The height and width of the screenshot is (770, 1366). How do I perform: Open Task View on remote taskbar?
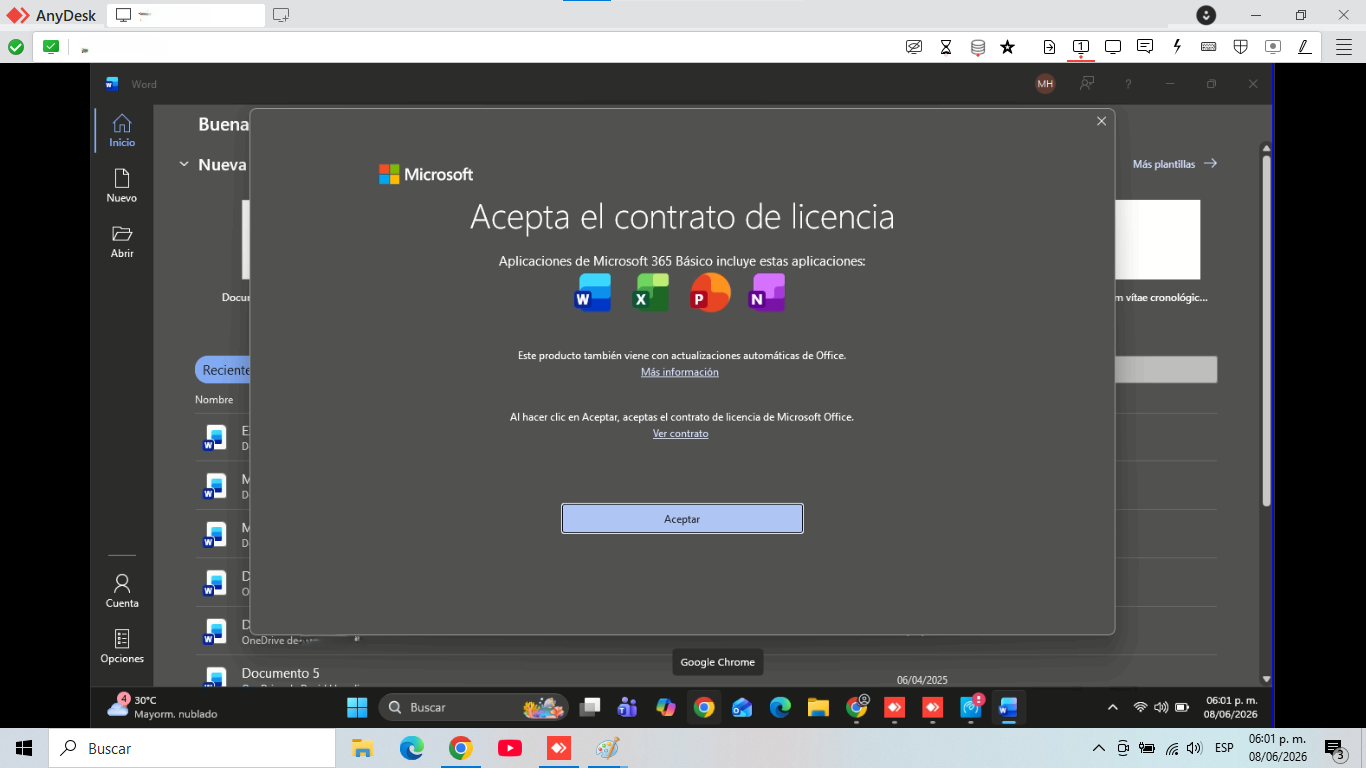pos(590,708)
